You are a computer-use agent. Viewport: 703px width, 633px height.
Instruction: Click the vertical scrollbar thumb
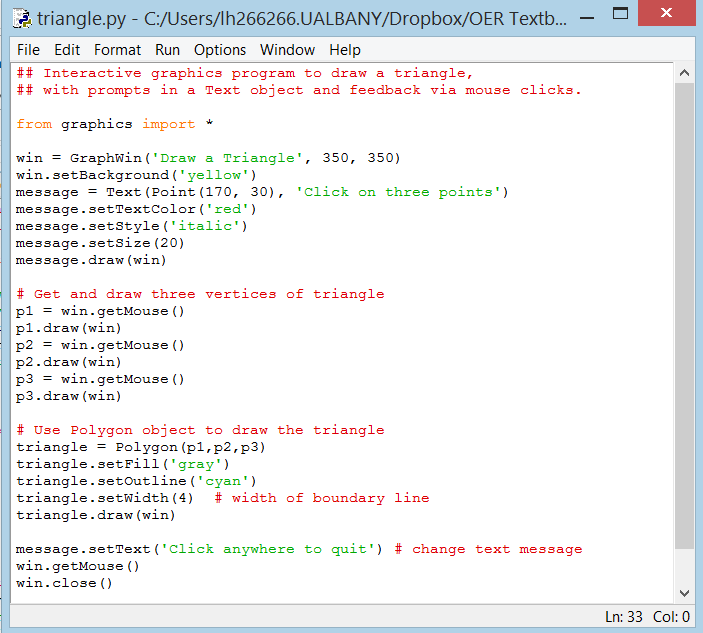684,316
